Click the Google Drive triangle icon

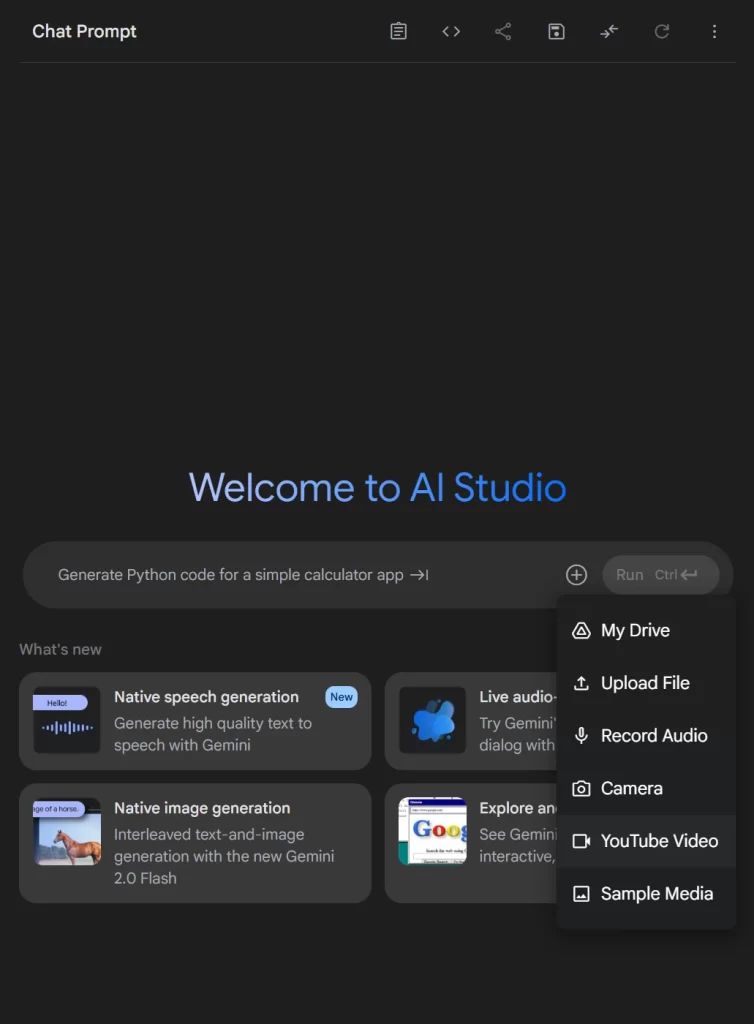tap(581, 630)
